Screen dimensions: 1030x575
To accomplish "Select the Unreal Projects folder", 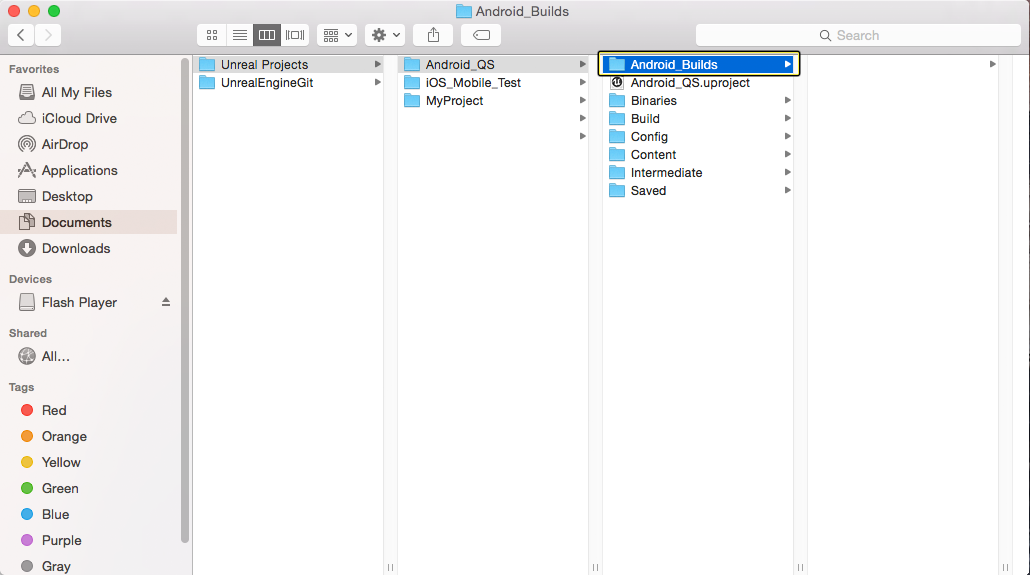I will (x=289, y=64).
